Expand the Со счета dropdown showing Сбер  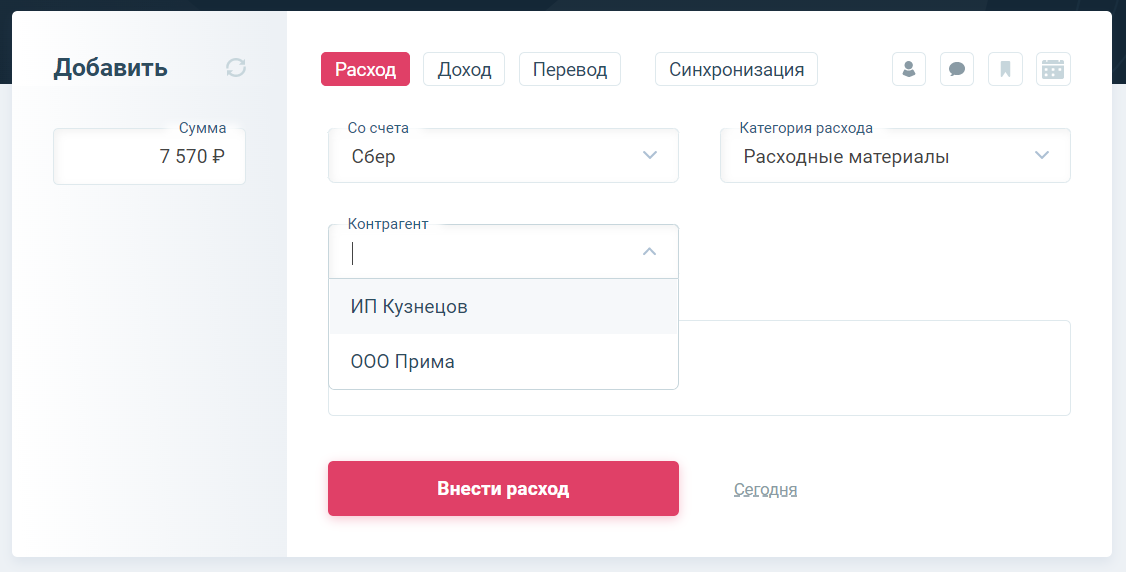tap(503, 156)
